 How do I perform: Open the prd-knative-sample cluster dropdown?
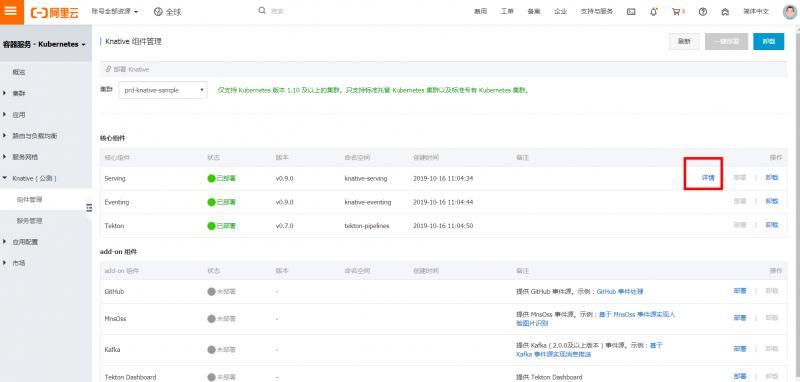tap(163, 90)
